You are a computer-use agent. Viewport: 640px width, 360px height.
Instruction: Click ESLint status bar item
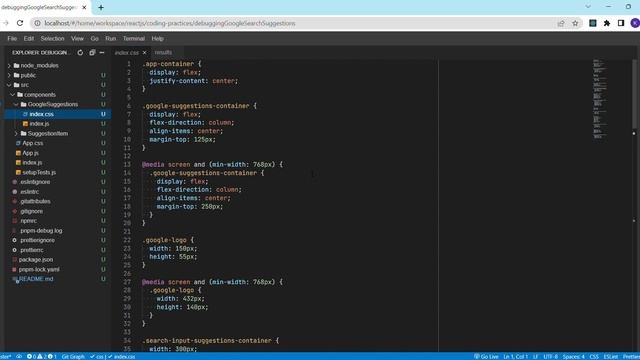(x=611, y=356)
